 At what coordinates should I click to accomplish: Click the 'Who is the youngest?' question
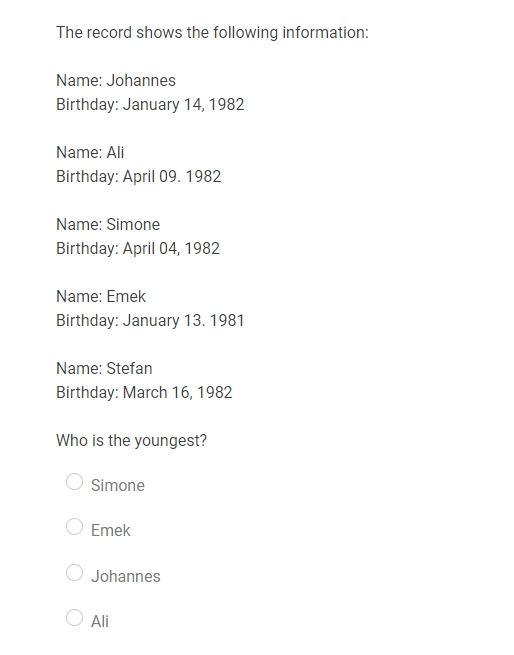click(x=132, y=441)
